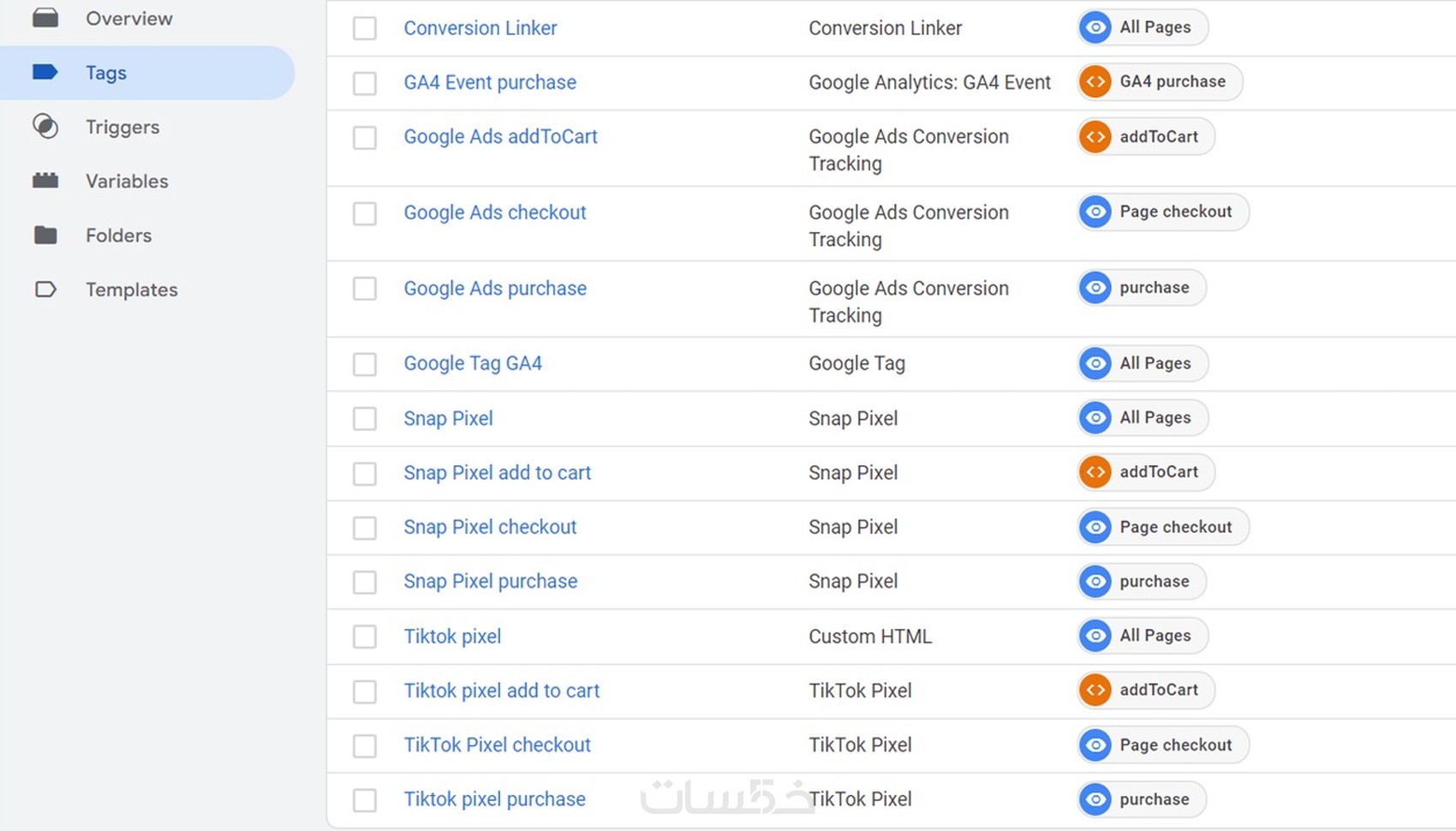Select the Tiktok pixel tag name
Viewport: 1456px width, 831px height.
[x=452, y=637]
